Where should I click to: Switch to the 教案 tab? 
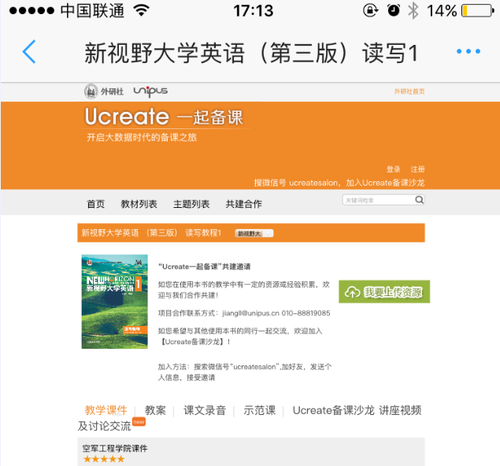155,410
